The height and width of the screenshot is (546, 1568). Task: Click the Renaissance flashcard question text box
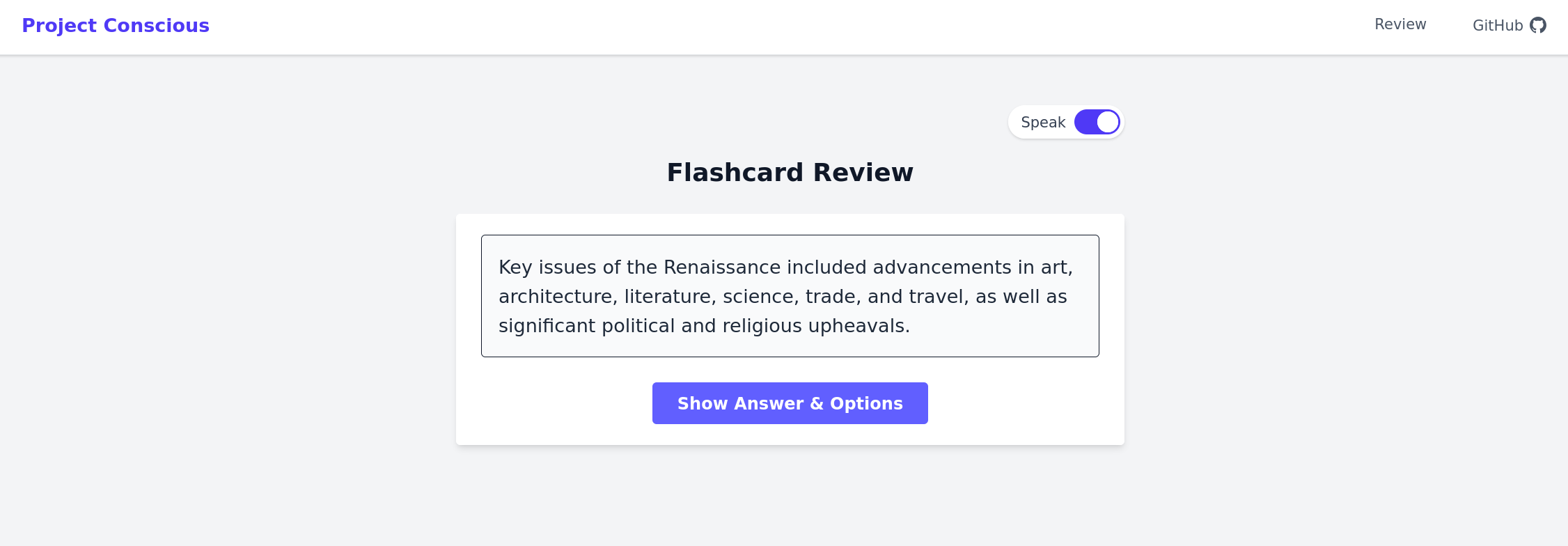click(x=790, y=296)
